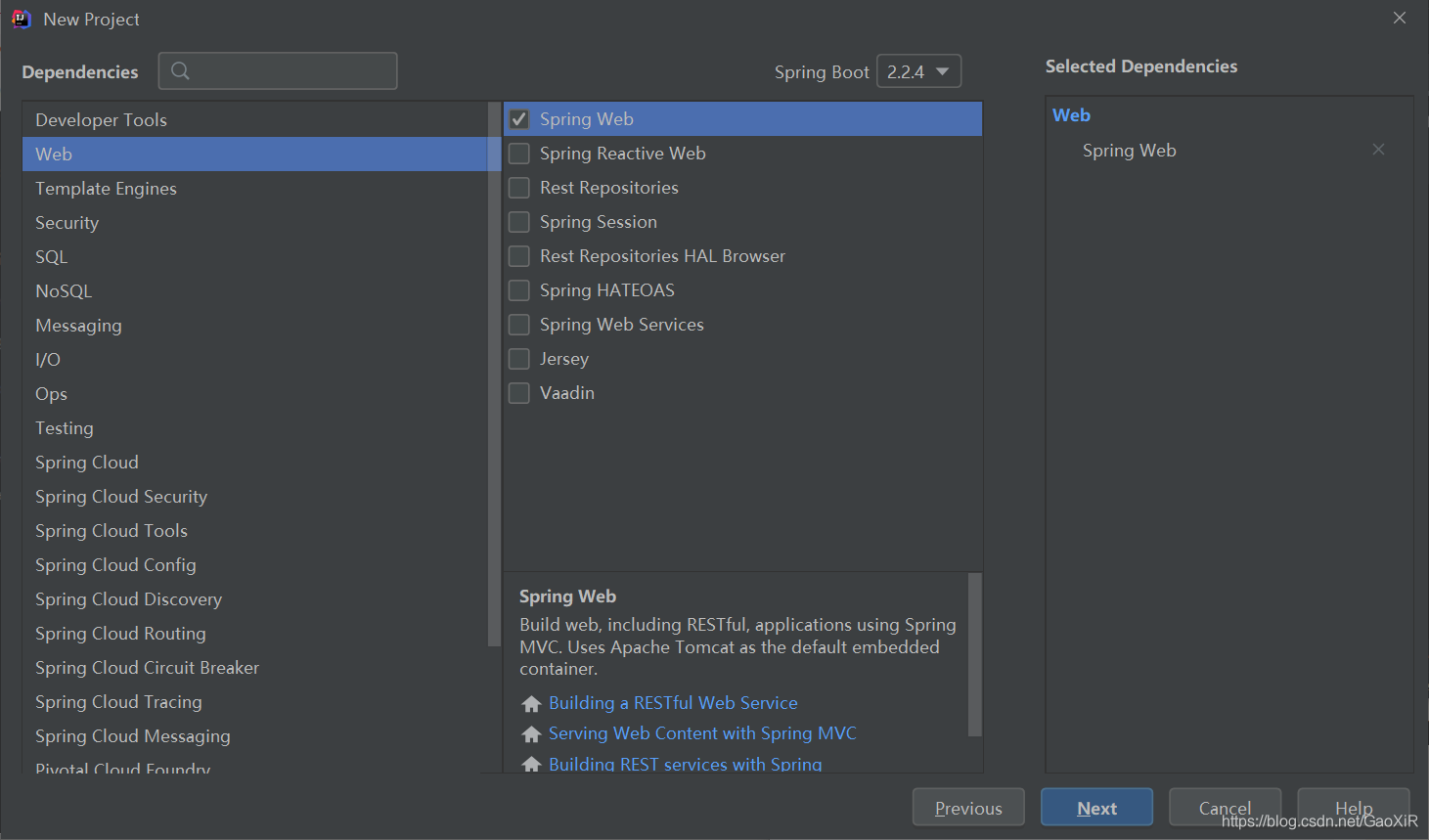The width and height of the screenshot is (1429, 840).
Task: Open Spring Cloud Discovery category
Action: [254, 598]
